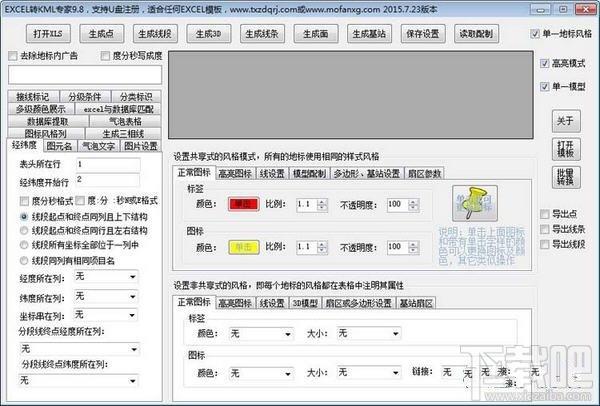
Task: Open the 关于 about button
Action: pos(566,121)
